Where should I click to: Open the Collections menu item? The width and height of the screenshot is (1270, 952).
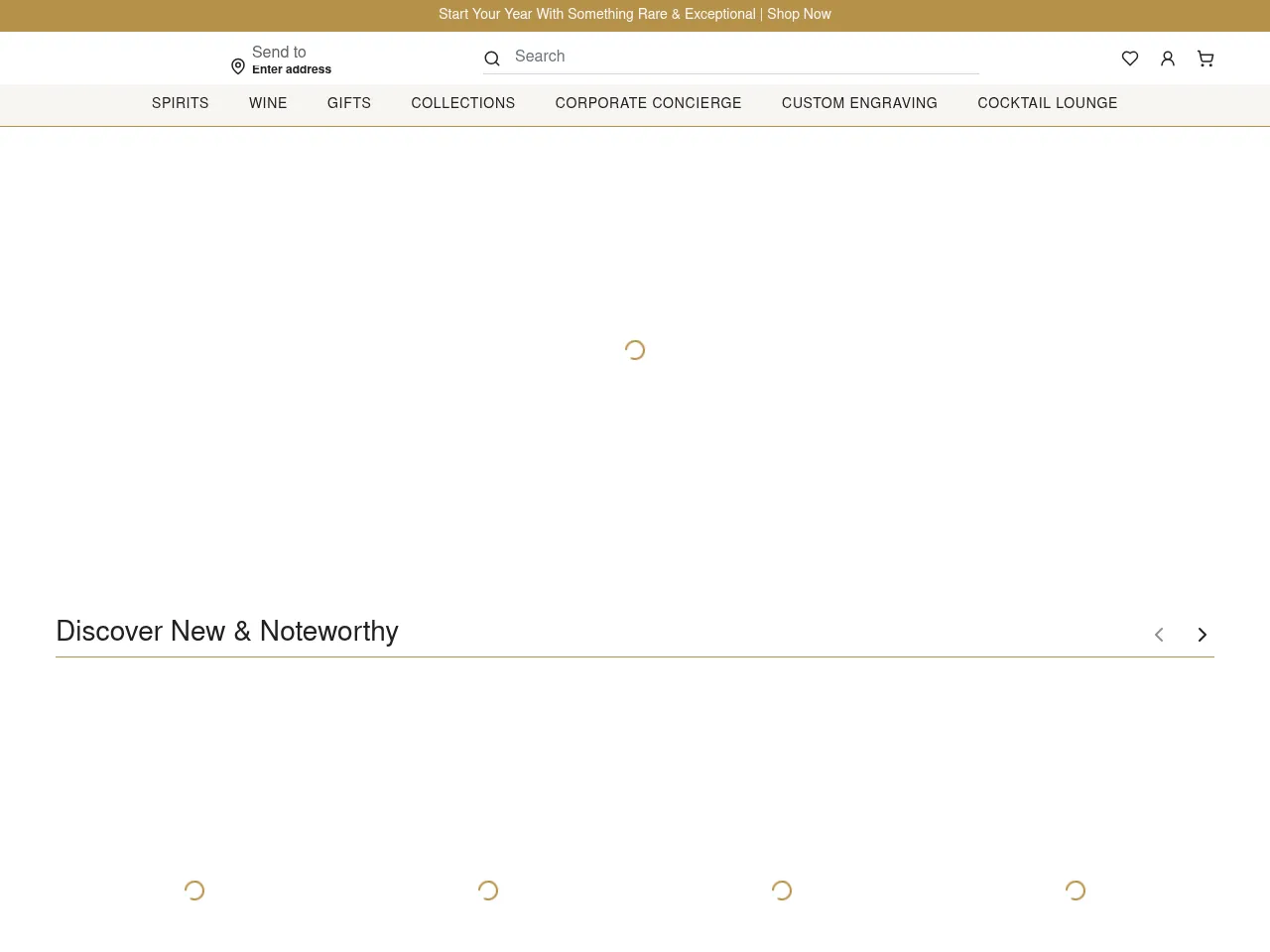pos(462,103)
